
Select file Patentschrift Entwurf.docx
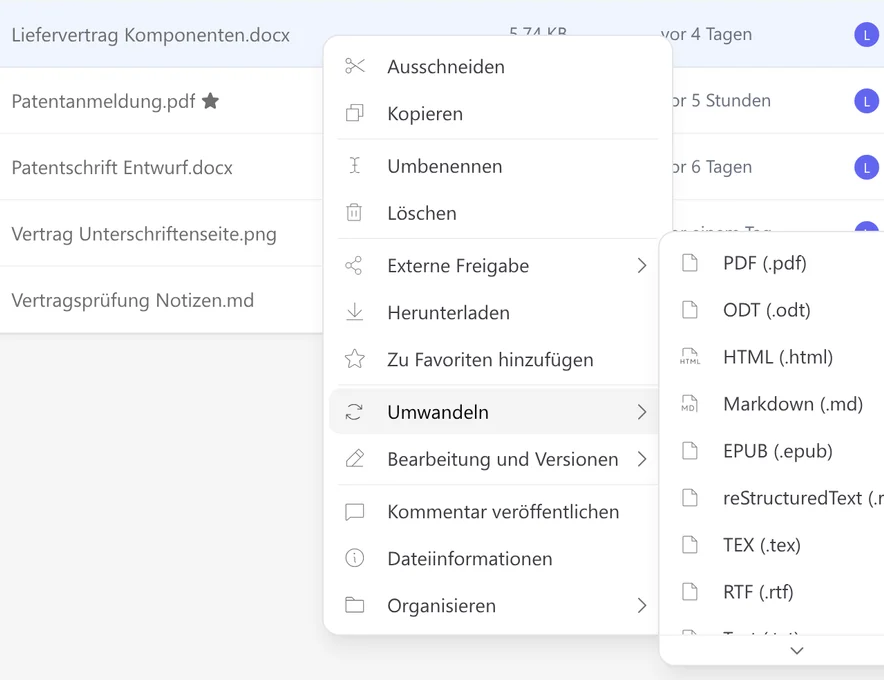point(122,167)
